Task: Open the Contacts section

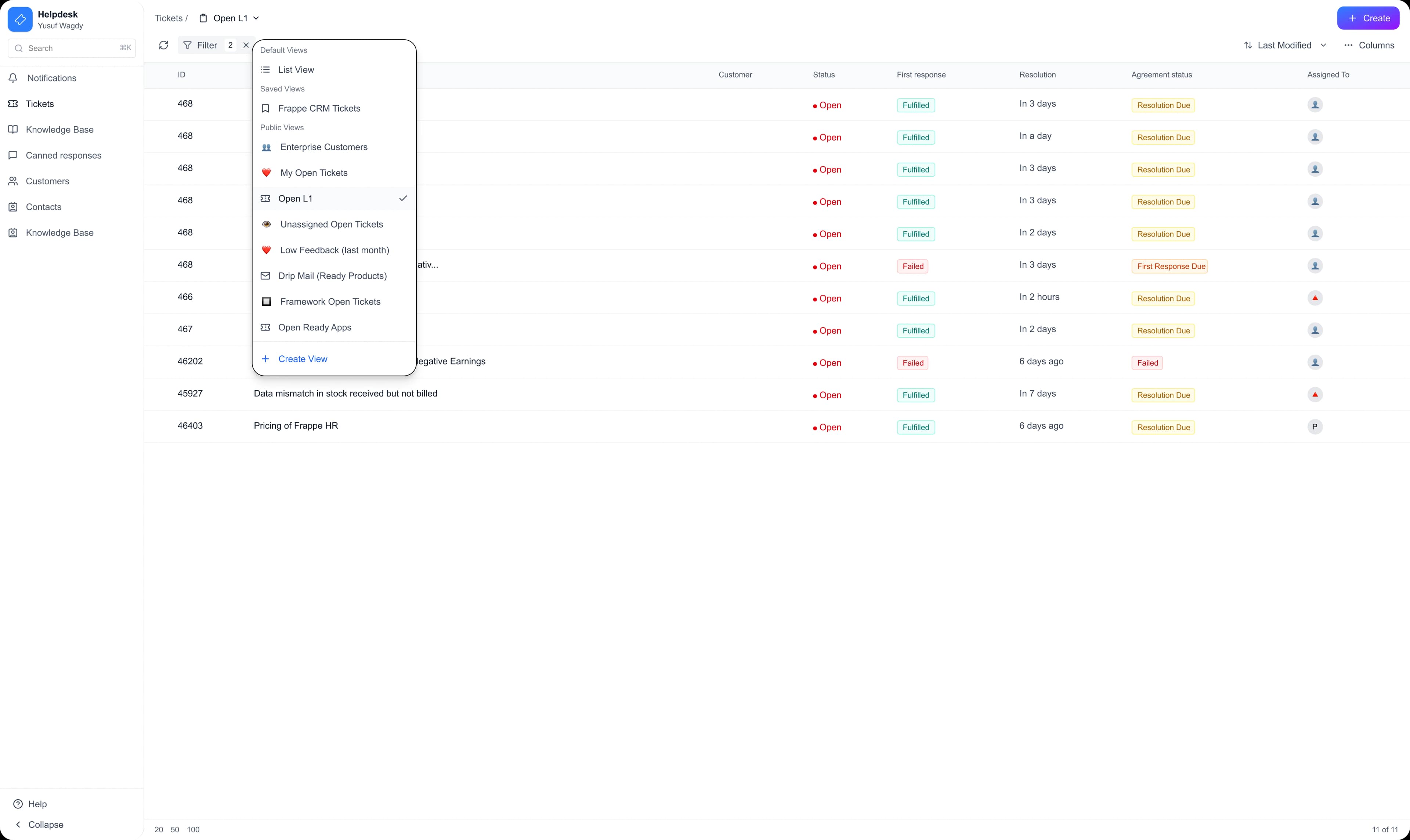Action: click(44, 207)
